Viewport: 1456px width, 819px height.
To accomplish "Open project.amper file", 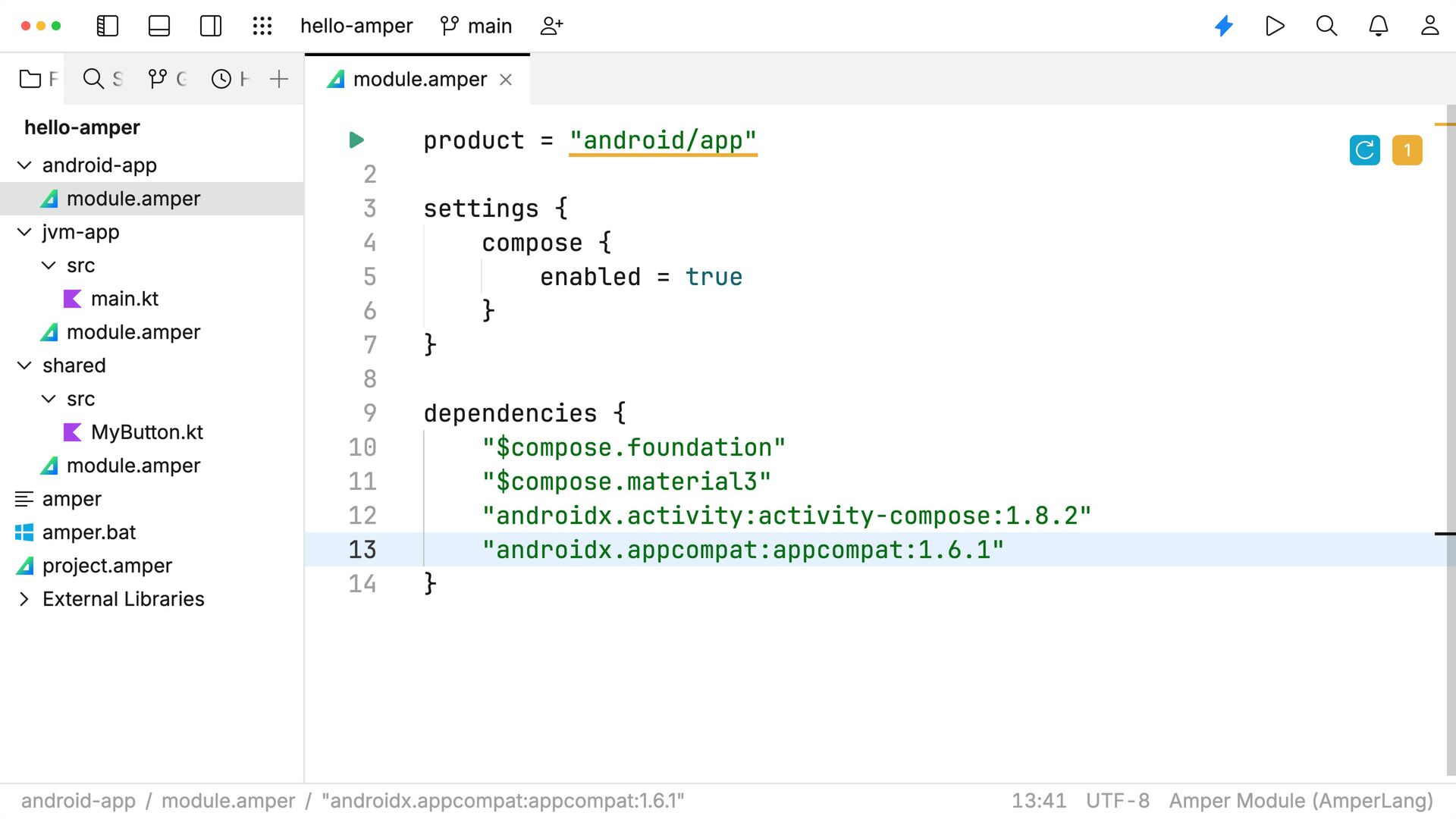I will pos(107,566).
